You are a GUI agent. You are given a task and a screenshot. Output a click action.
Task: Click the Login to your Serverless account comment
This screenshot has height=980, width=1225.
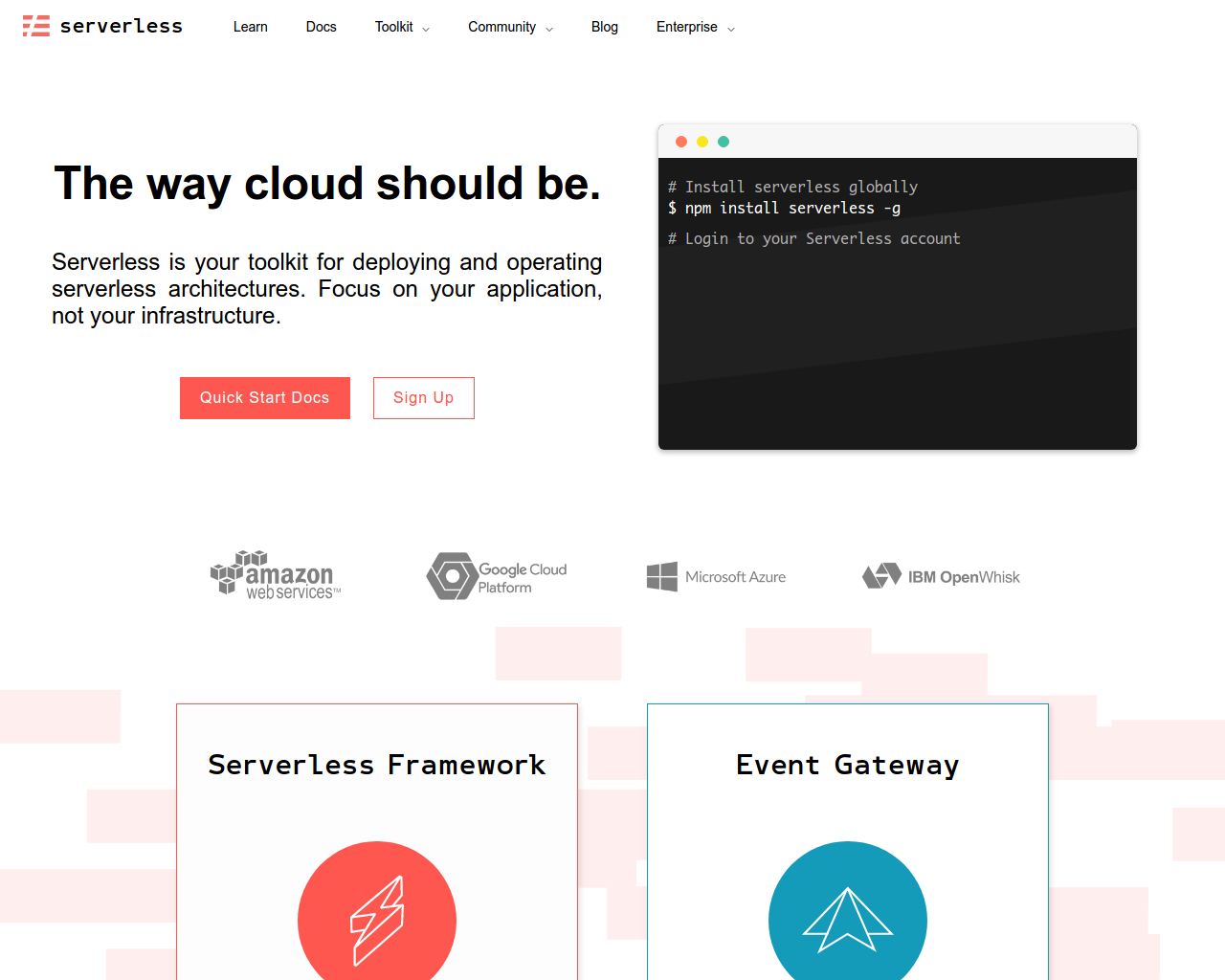tap(814, 238)
